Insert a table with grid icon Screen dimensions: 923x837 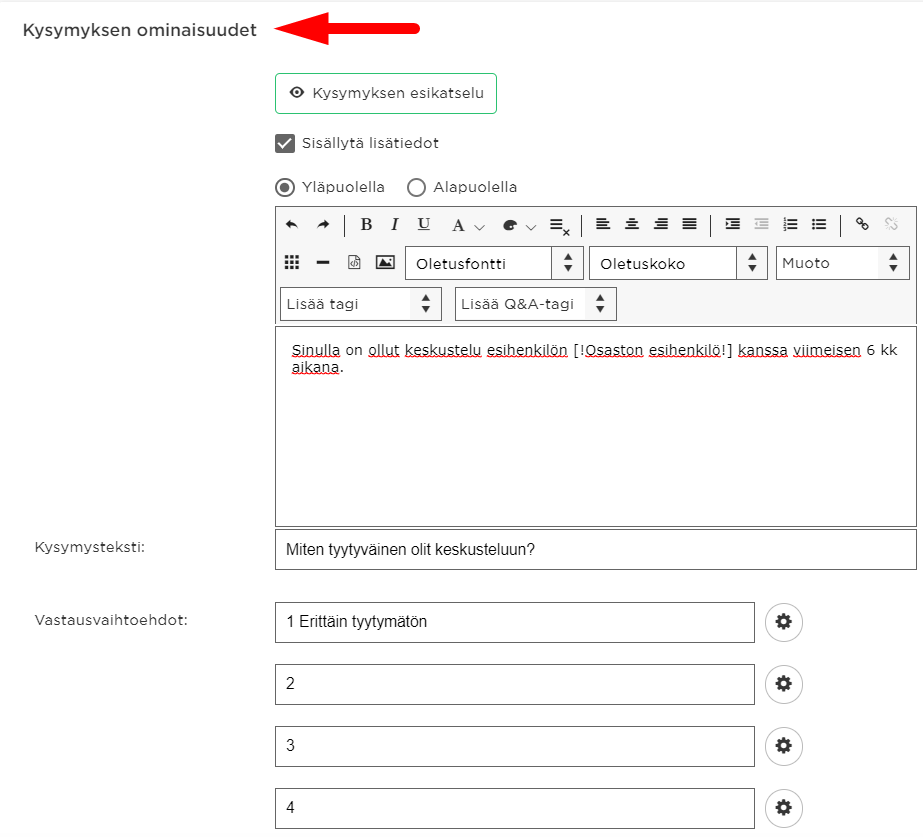pyautogui.click(x=292, y=263)
